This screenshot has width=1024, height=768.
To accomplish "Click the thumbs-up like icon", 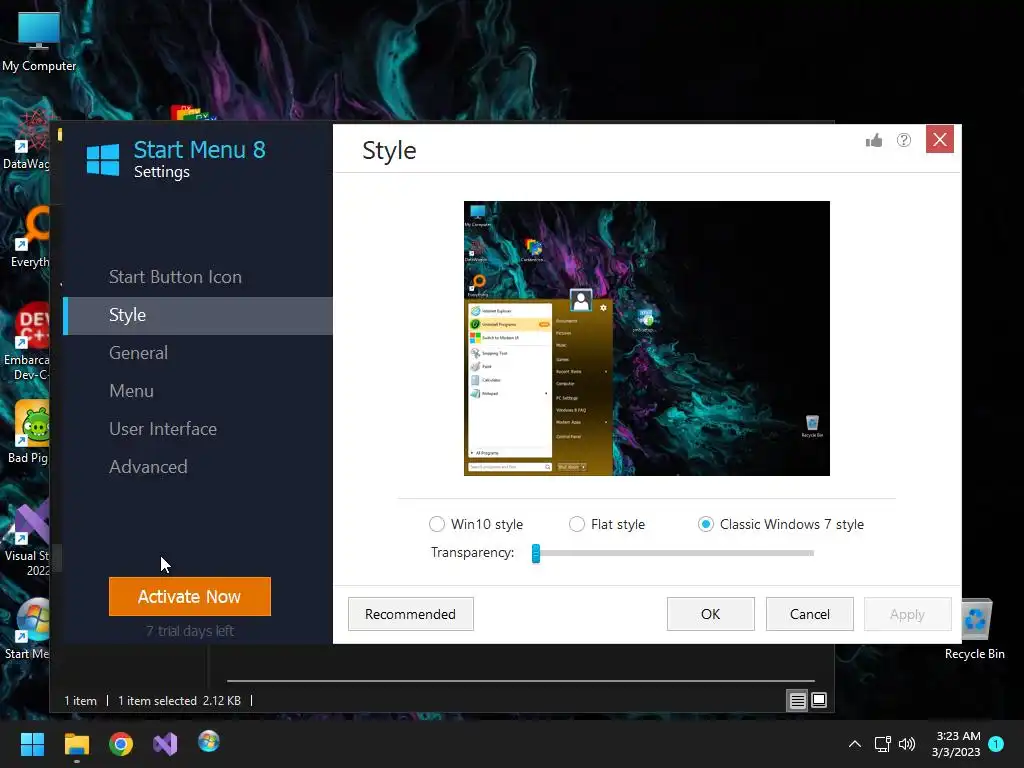I will click(x=874, y=140).
